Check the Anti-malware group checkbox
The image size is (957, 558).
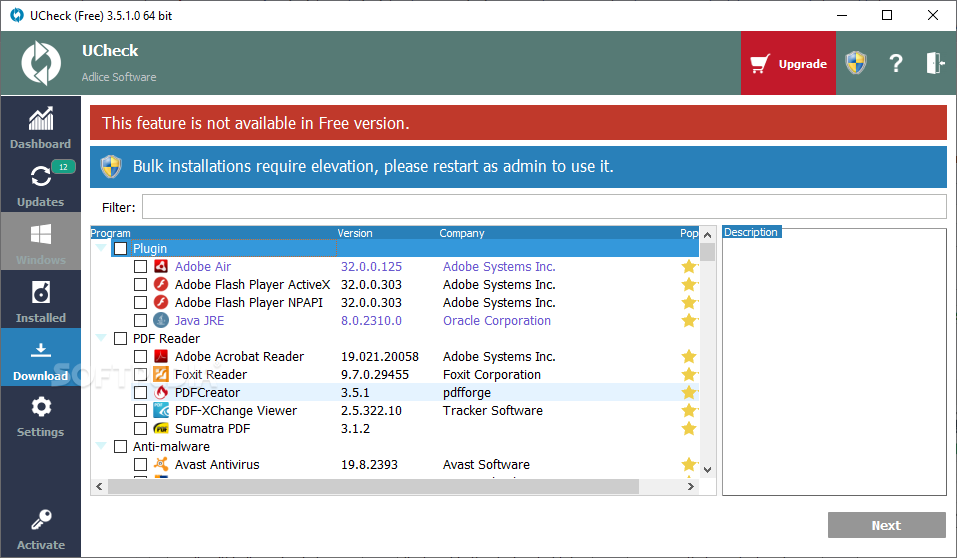point(120,446)
